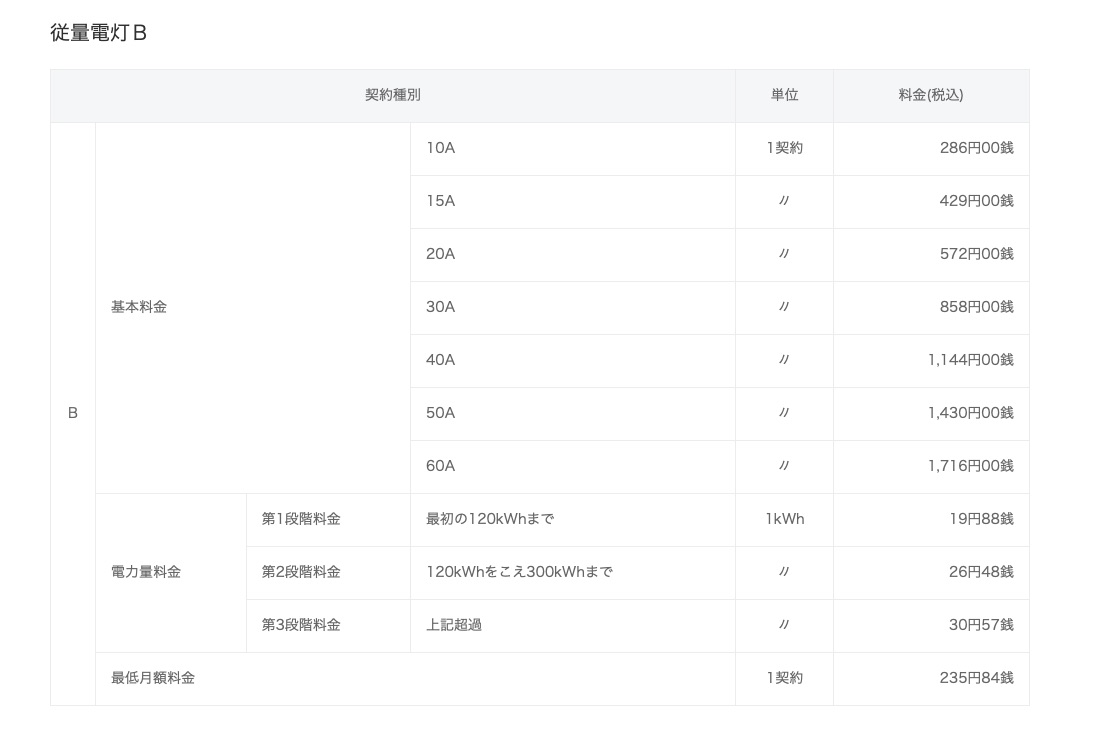Click the 19円88銭 price
Screen dimensions: 1097x734
click(982, 519)
